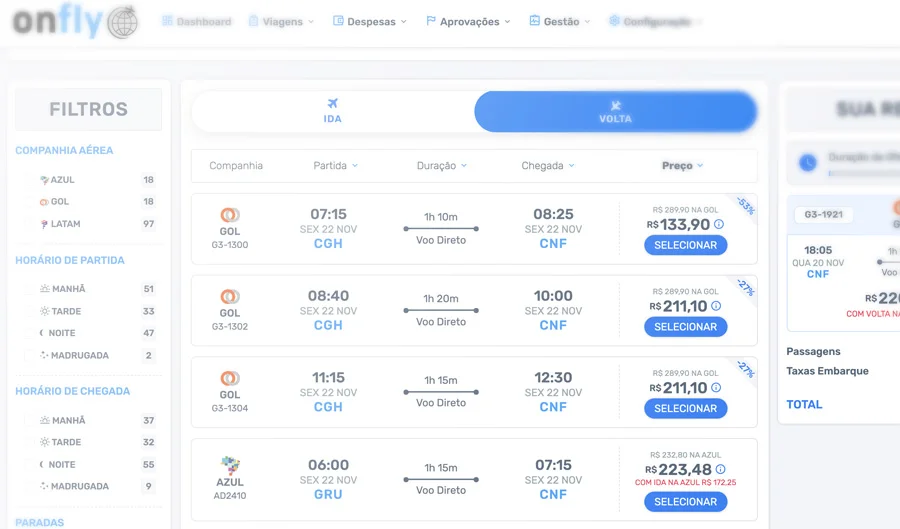Image resolution: width=900 pixels, height=529 pixels.
Task: Select the 11:15 GOL G3-1304 flight
Action: (x=685, y=409)
